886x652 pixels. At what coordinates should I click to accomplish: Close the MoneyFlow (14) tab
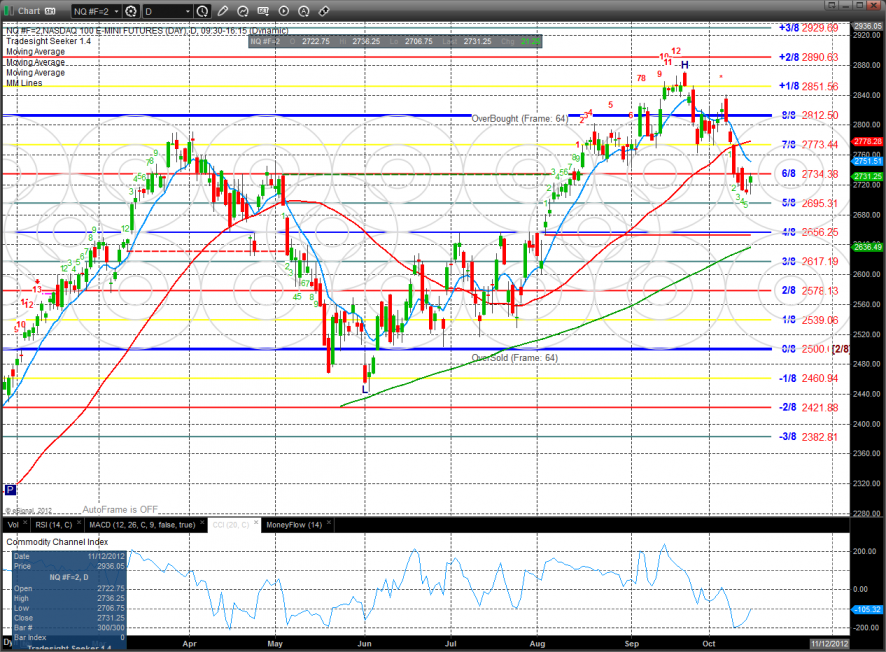tap(329, 523)
